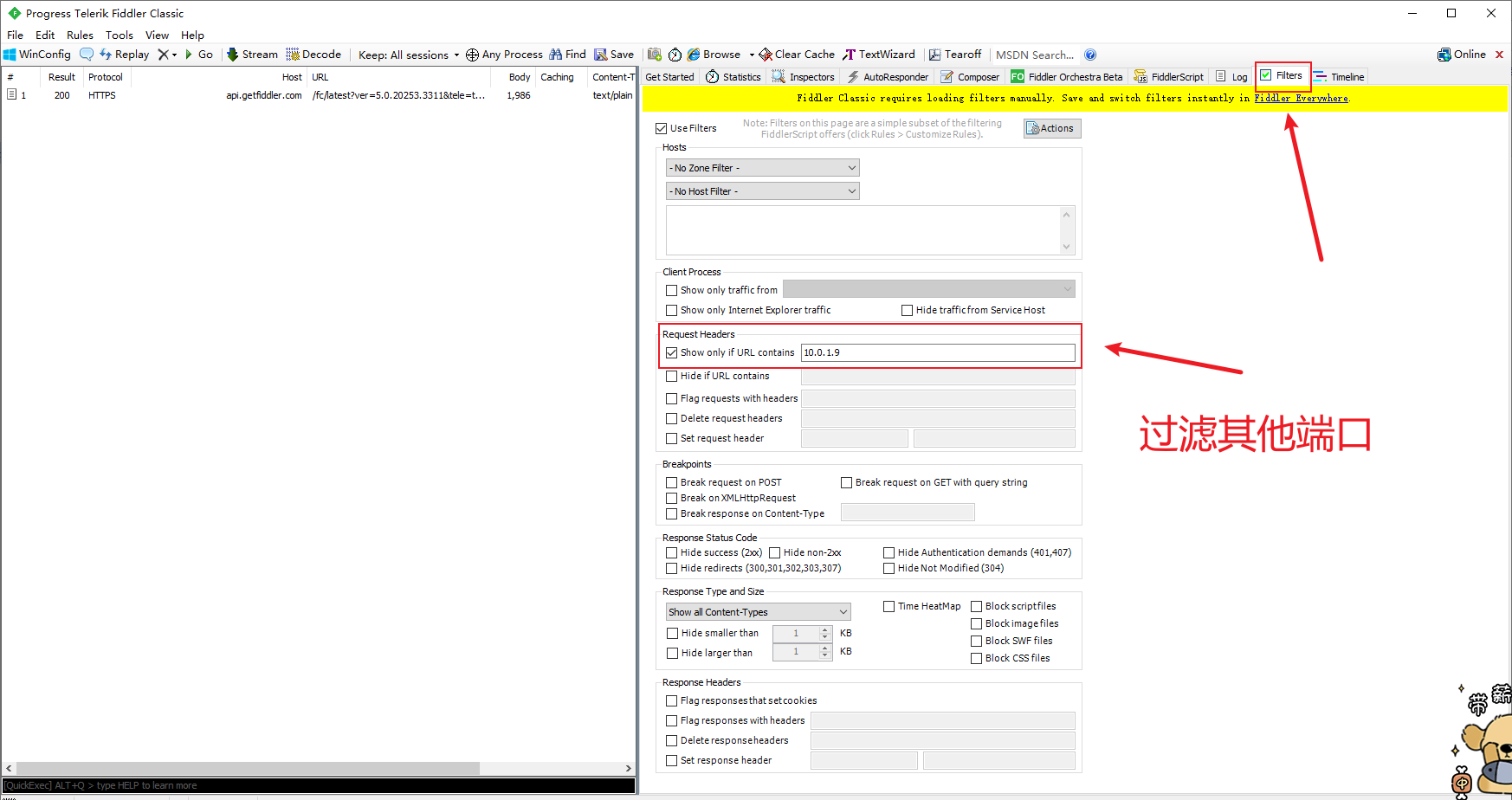The width and height of the screenshot is (1512, 800).
Task: Open the Show all Content-Types dropdown
Action: coord(759,612)
